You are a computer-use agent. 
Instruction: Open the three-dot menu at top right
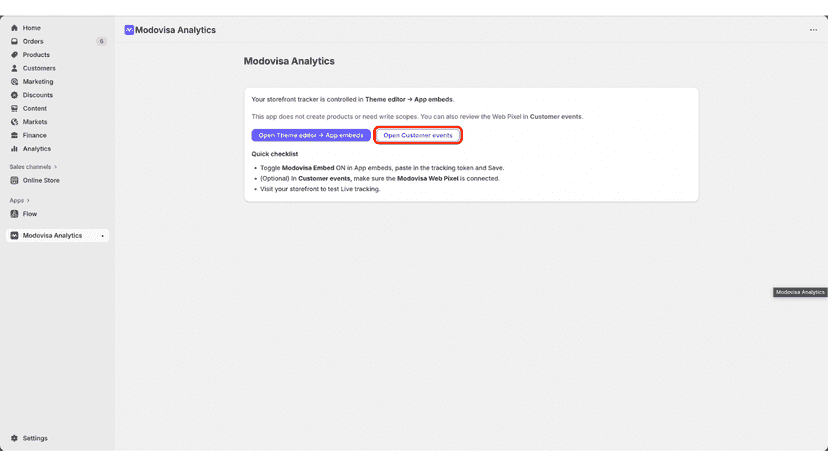[813, 30]
